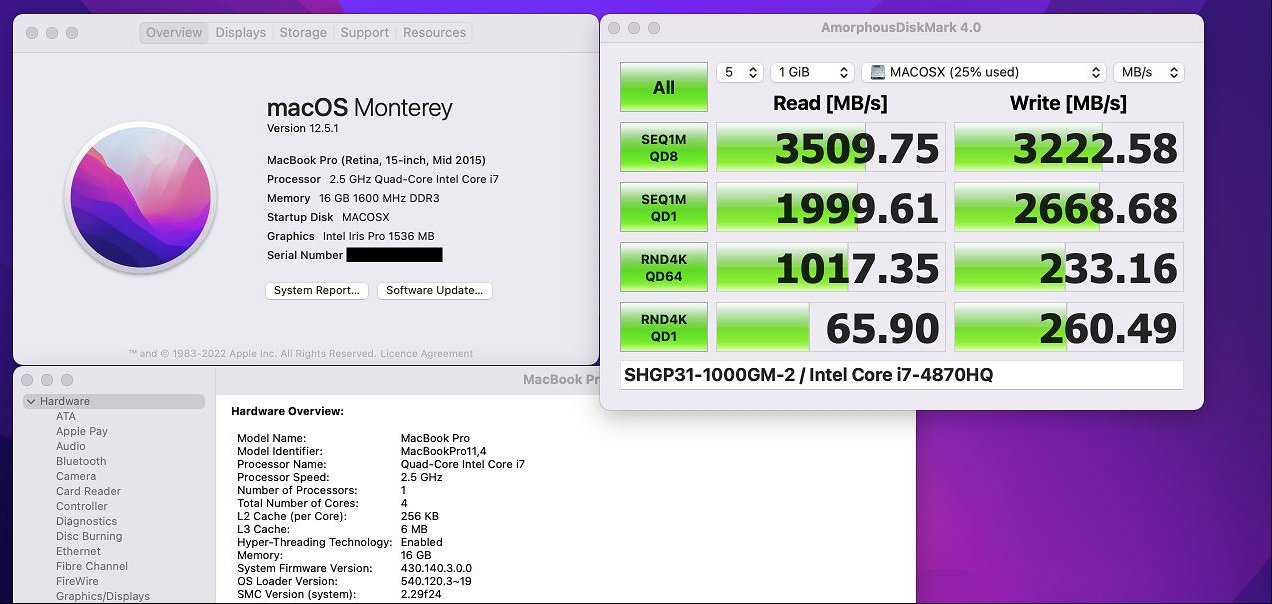This screenshot has width=1272, height=604.
Task: Select Disc Burning in the sidebar
Action: (89, 536)
